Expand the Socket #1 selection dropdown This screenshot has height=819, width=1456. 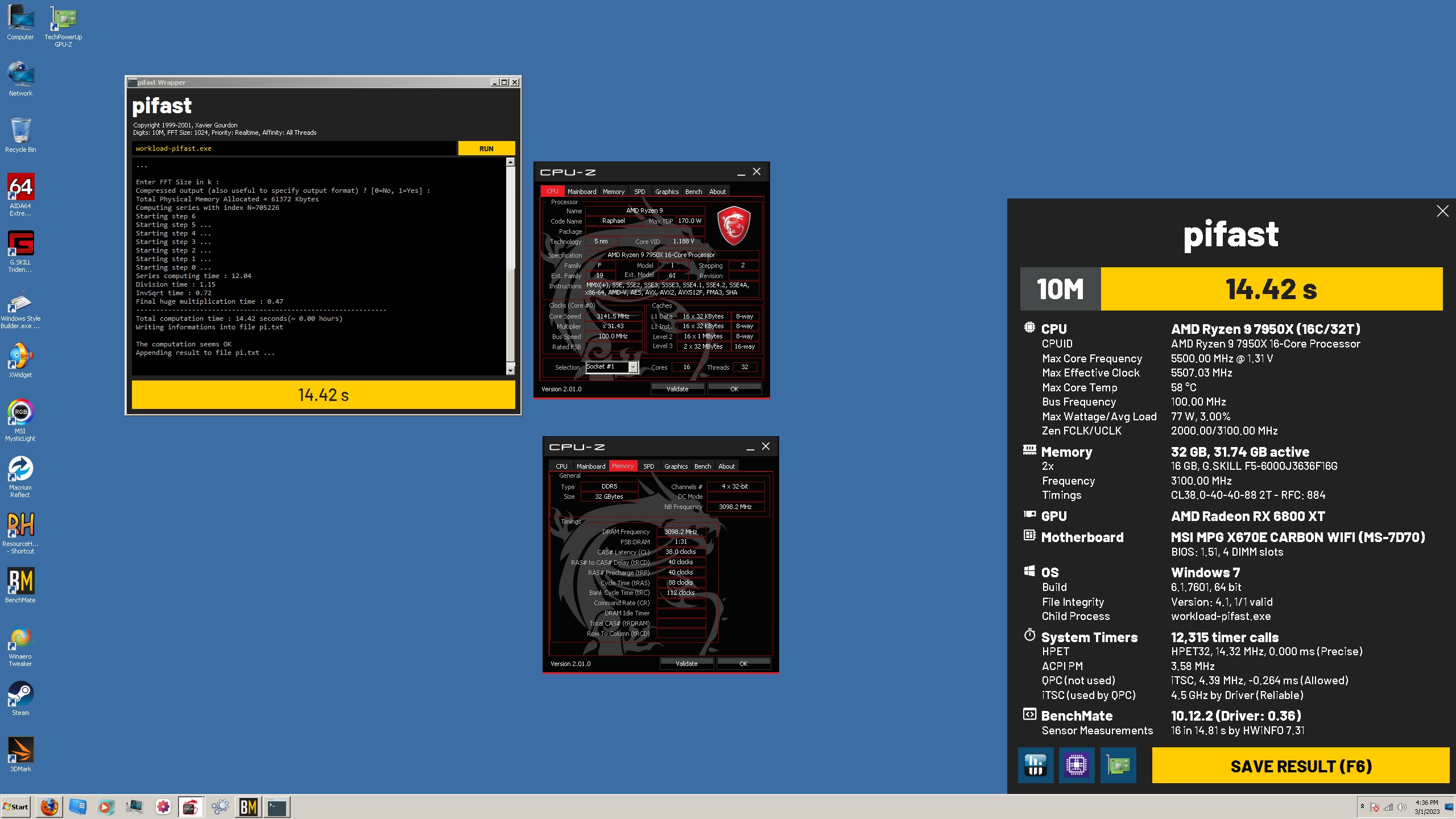[x=632, y=367]
